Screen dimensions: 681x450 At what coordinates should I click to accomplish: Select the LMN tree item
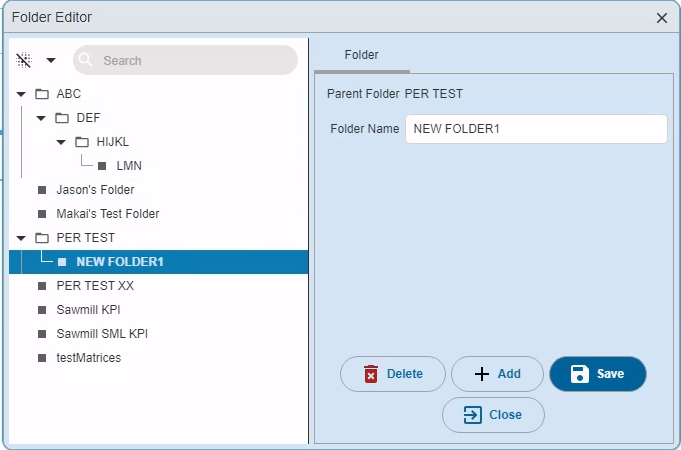(129, 166)
